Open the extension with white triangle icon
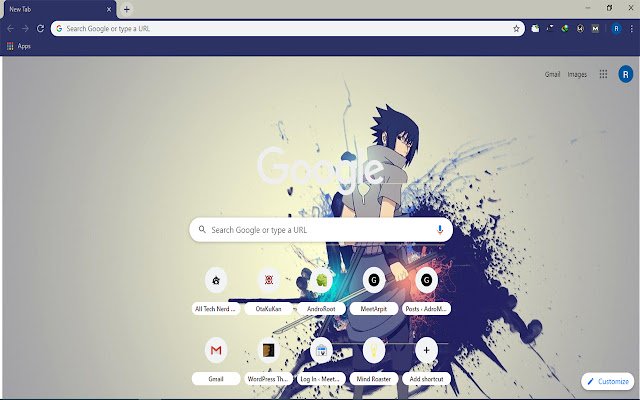 coord(550,29)
